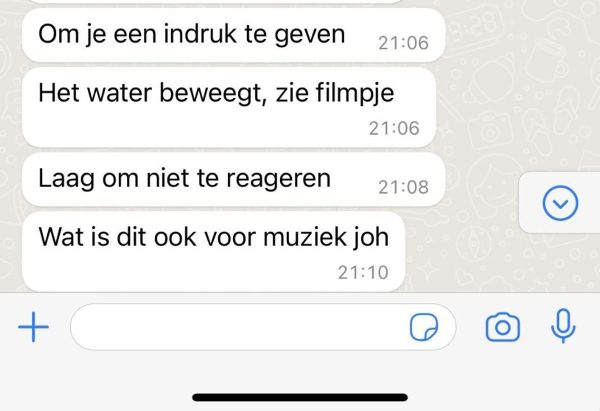Tap the 21:06 timestamp beside 'Om je een indruk te geven'

(403, 43)
